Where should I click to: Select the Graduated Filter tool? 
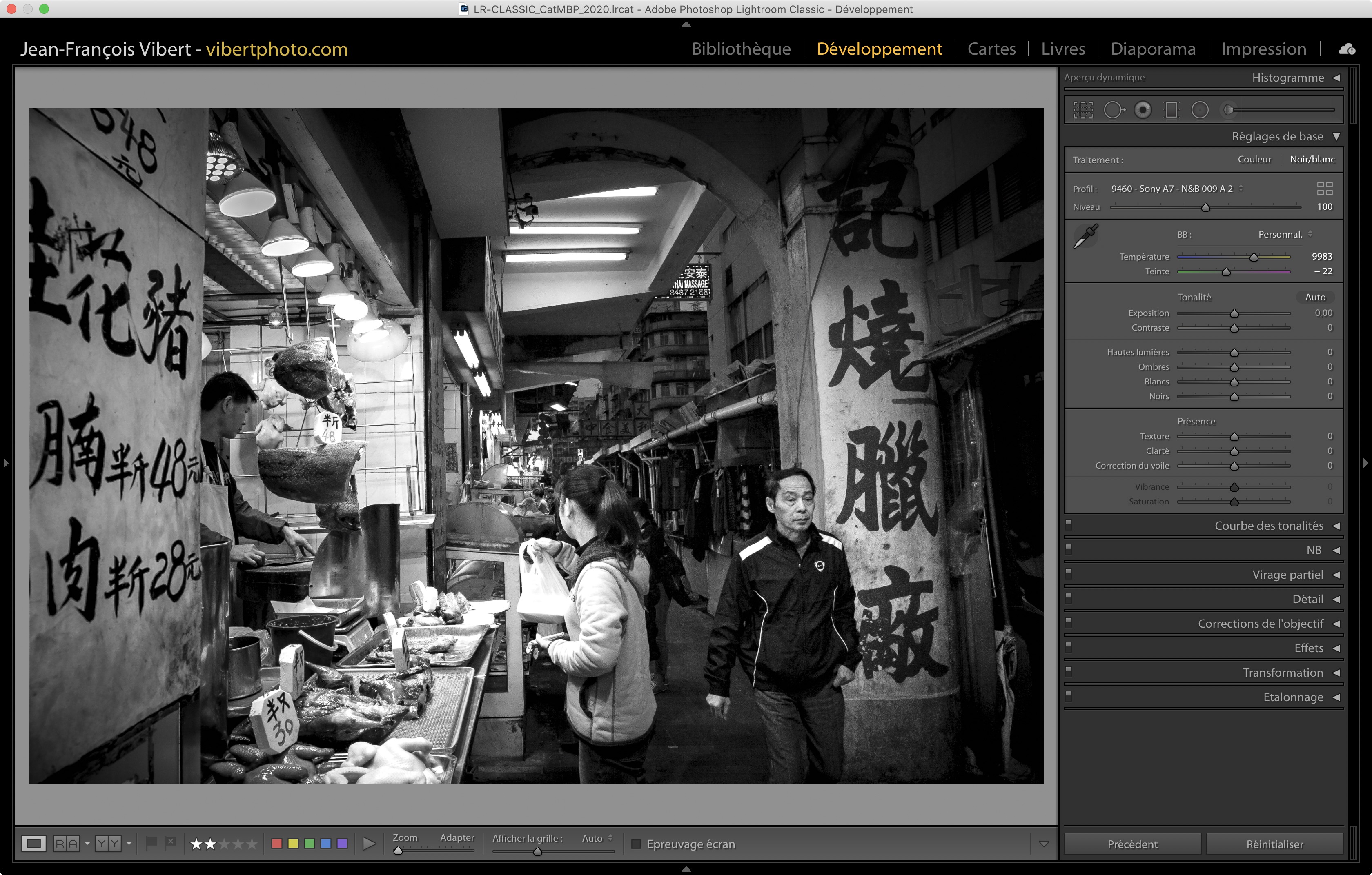click(x=1171, y=110)
